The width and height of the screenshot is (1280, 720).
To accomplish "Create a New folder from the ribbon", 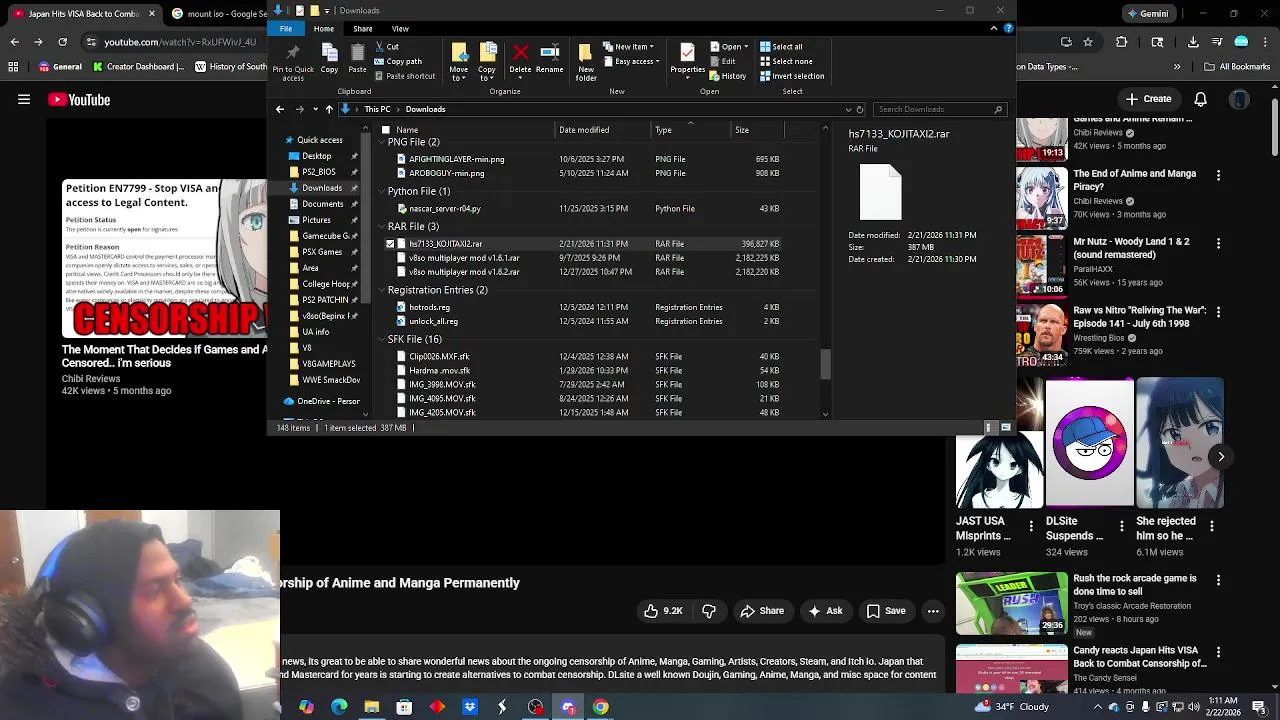I will (586, 62).
